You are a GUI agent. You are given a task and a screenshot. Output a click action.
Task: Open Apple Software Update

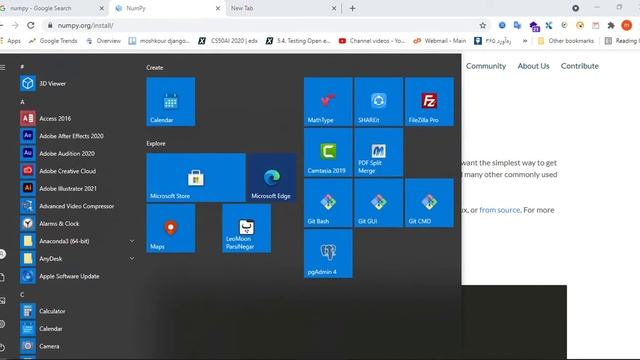[77, 276]
